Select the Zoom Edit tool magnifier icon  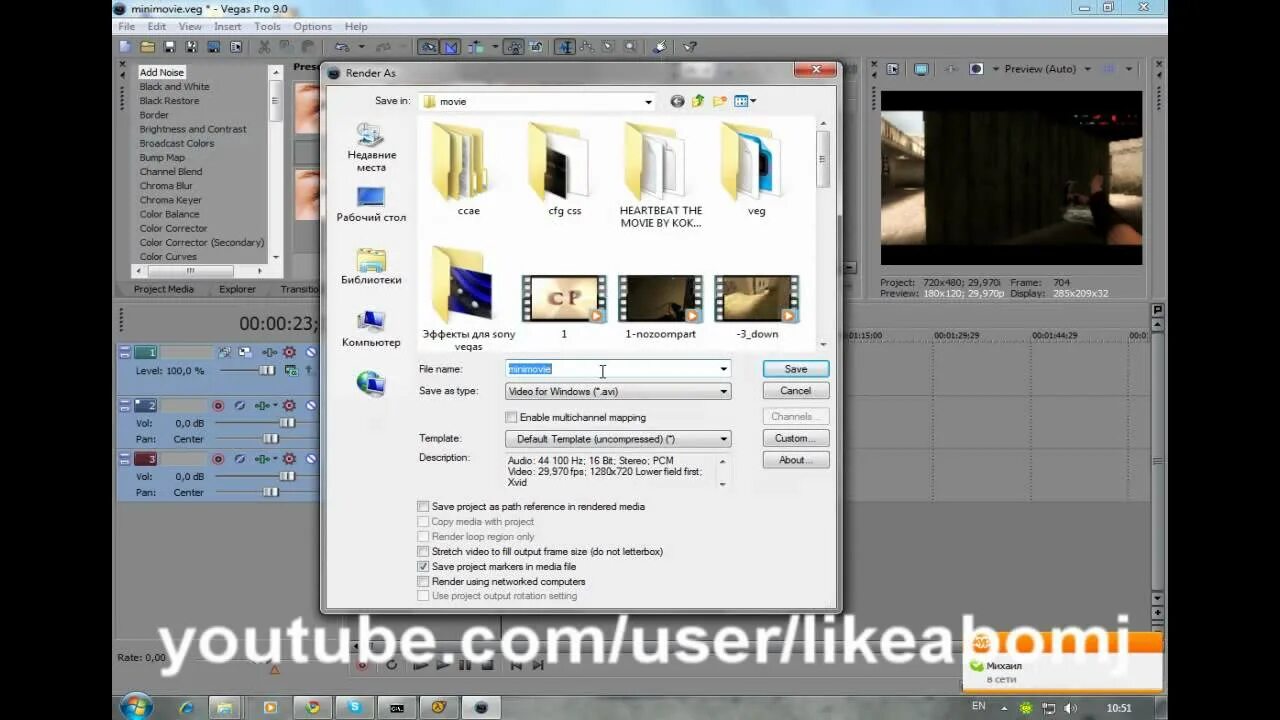click(x=630, y=46)
